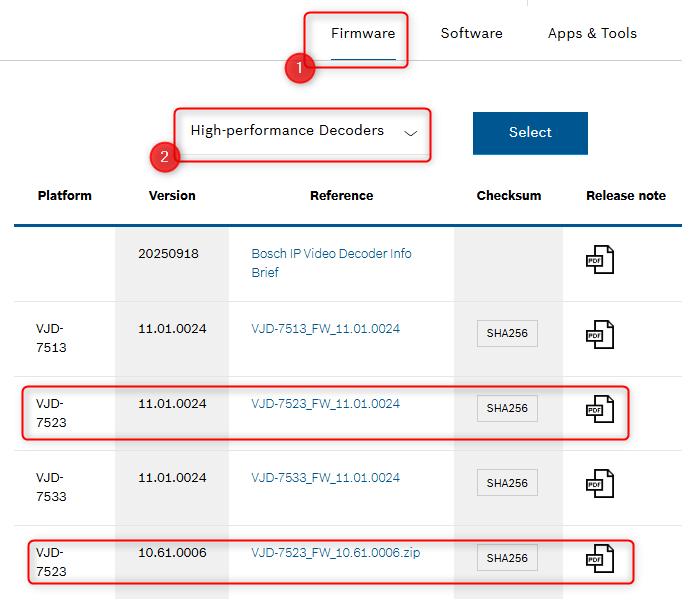Viewport: 682px width, 599px height.
Task: Switch to the Firmware tab
Action: pos(363,34)
